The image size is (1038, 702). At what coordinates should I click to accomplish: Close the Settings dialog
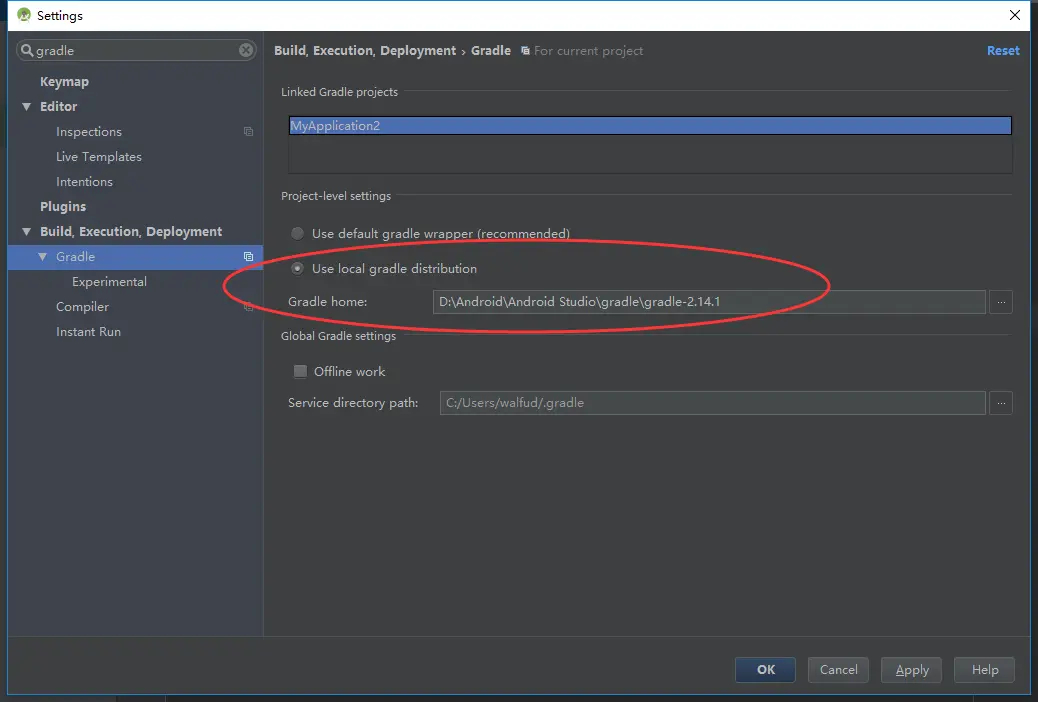point(1015,15)
